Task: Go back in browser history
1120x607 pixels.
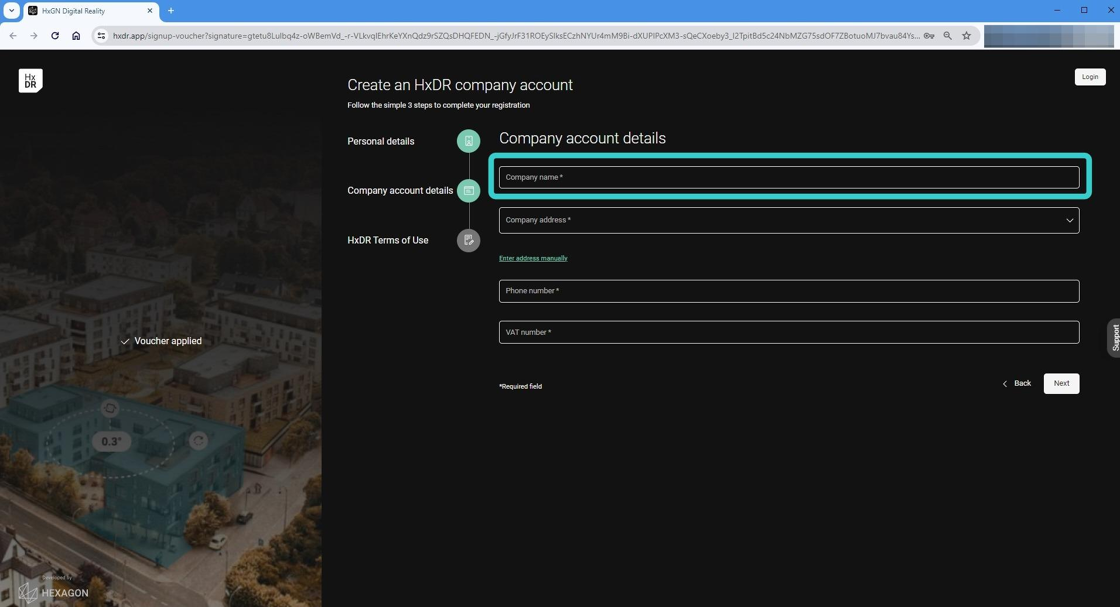Action: pos(13,36)
